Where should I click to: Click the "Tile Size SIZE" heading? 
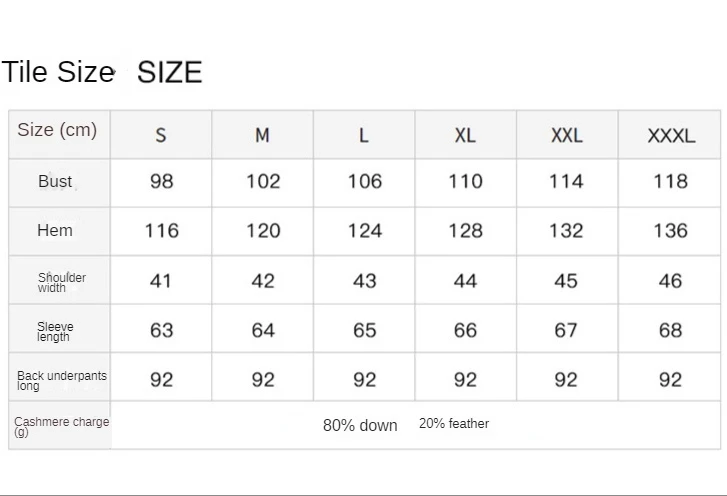[102, 72]
